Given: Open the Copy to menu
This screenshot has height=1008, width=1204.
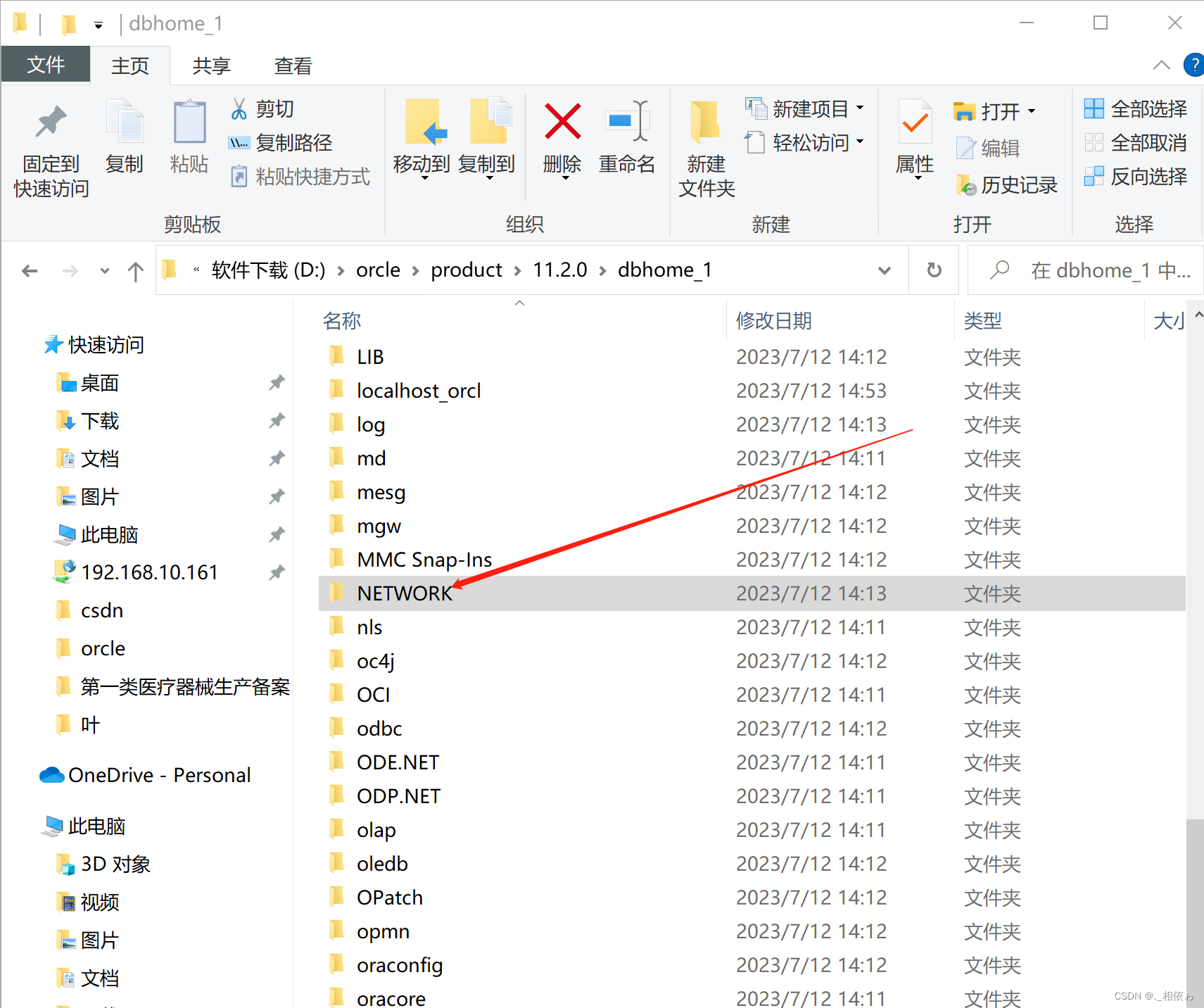Looking at the screenshot, I should (487, 139).
